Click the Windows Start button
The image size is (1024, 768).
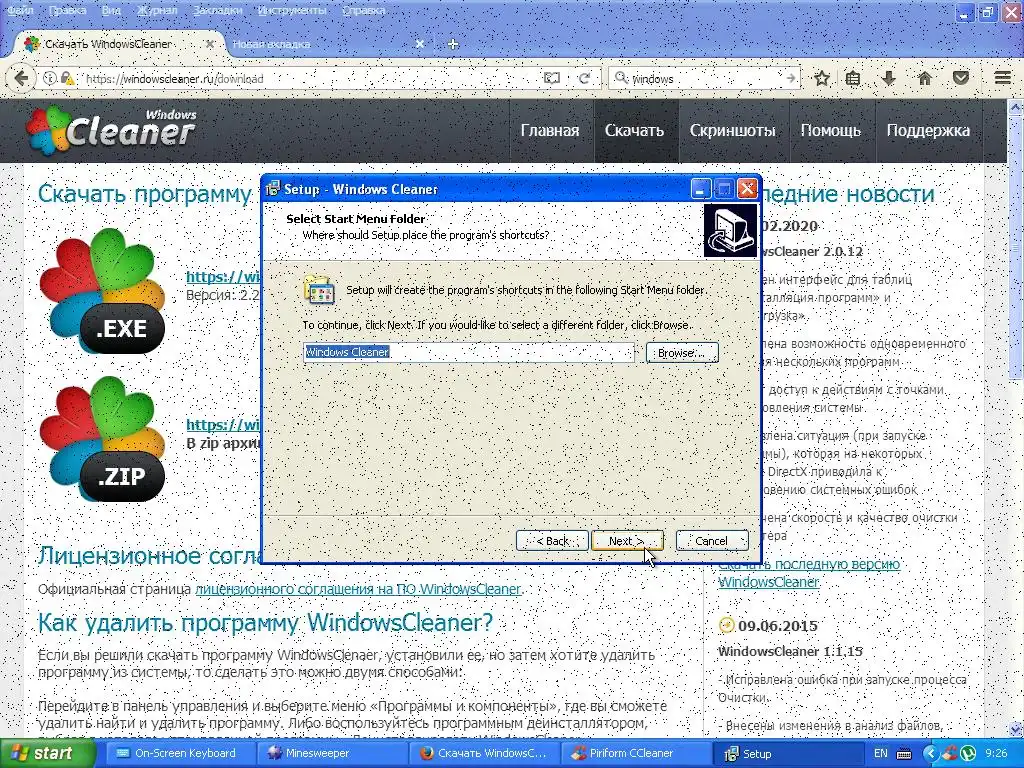[47, 754]
